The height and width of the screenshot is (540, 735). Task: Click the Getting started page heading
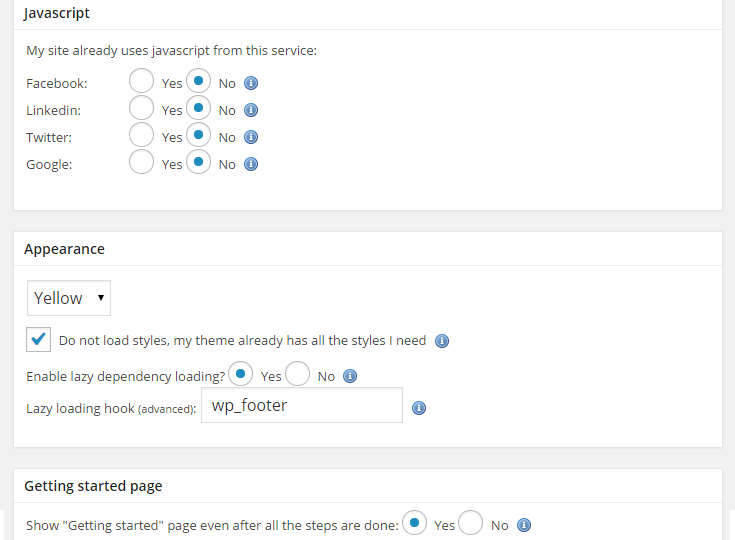click(x=93, y=486)
